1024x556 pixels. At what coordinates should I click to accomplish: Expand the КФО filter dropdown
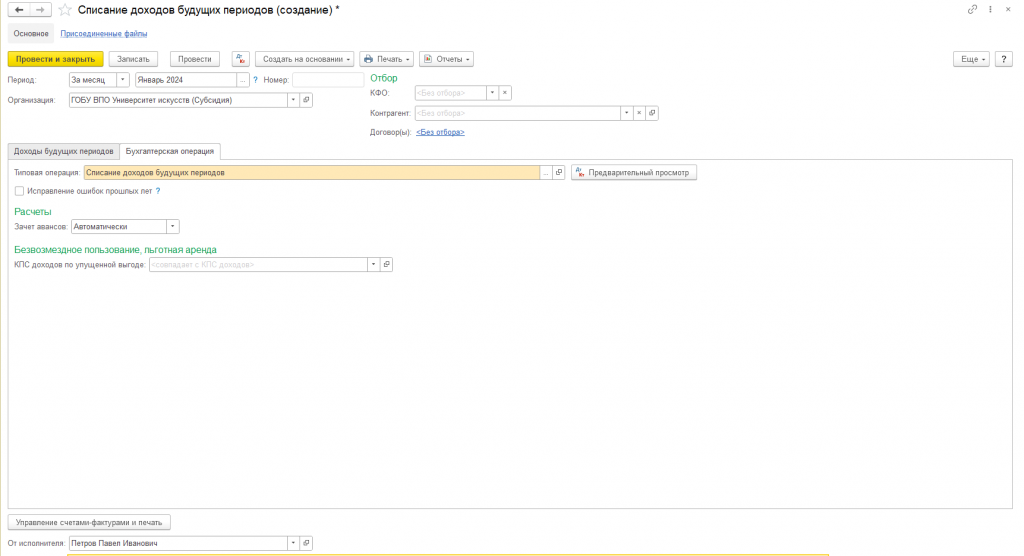click(x=492, y=93)
